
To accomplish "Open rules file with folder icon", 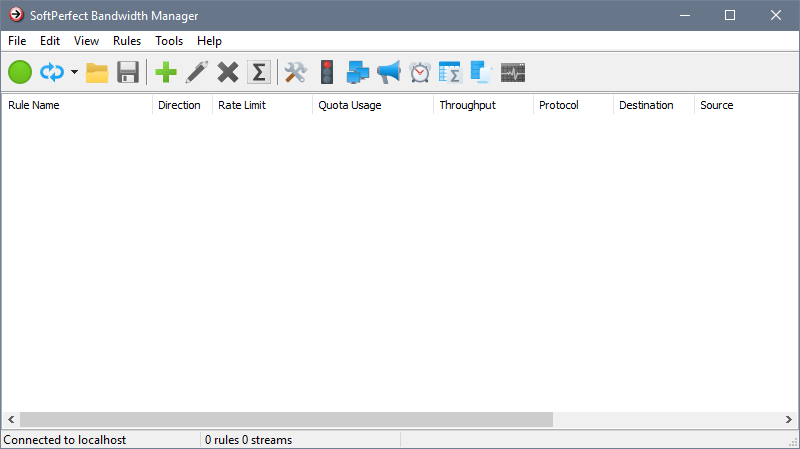I will (97, 72).
